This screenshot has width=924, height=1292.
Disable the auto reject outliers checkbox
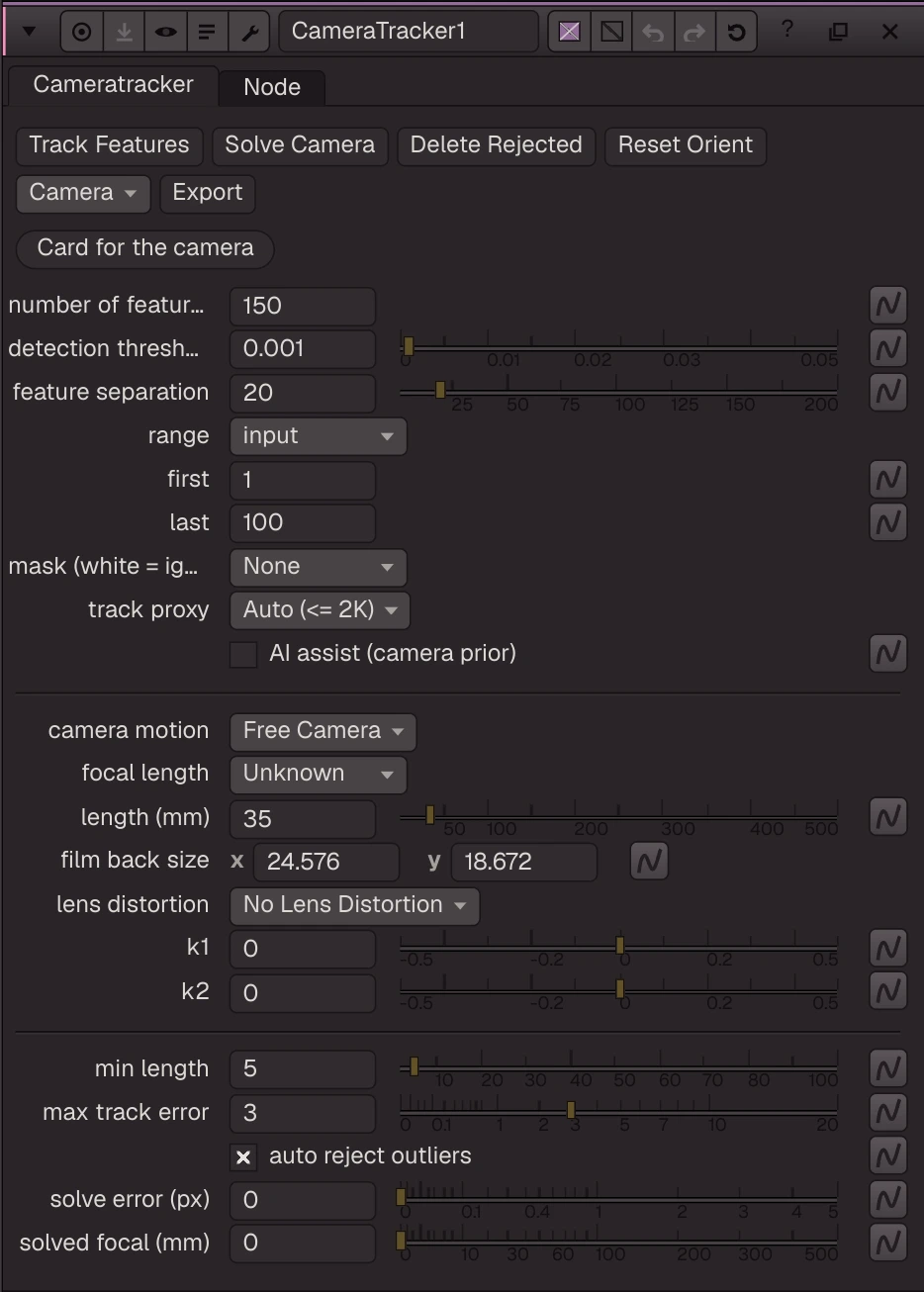tap(243, 1157)
